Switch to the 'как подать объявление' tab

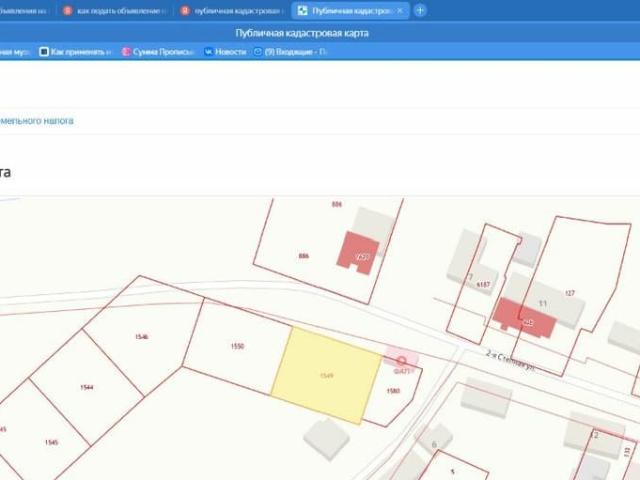[114, 11]
